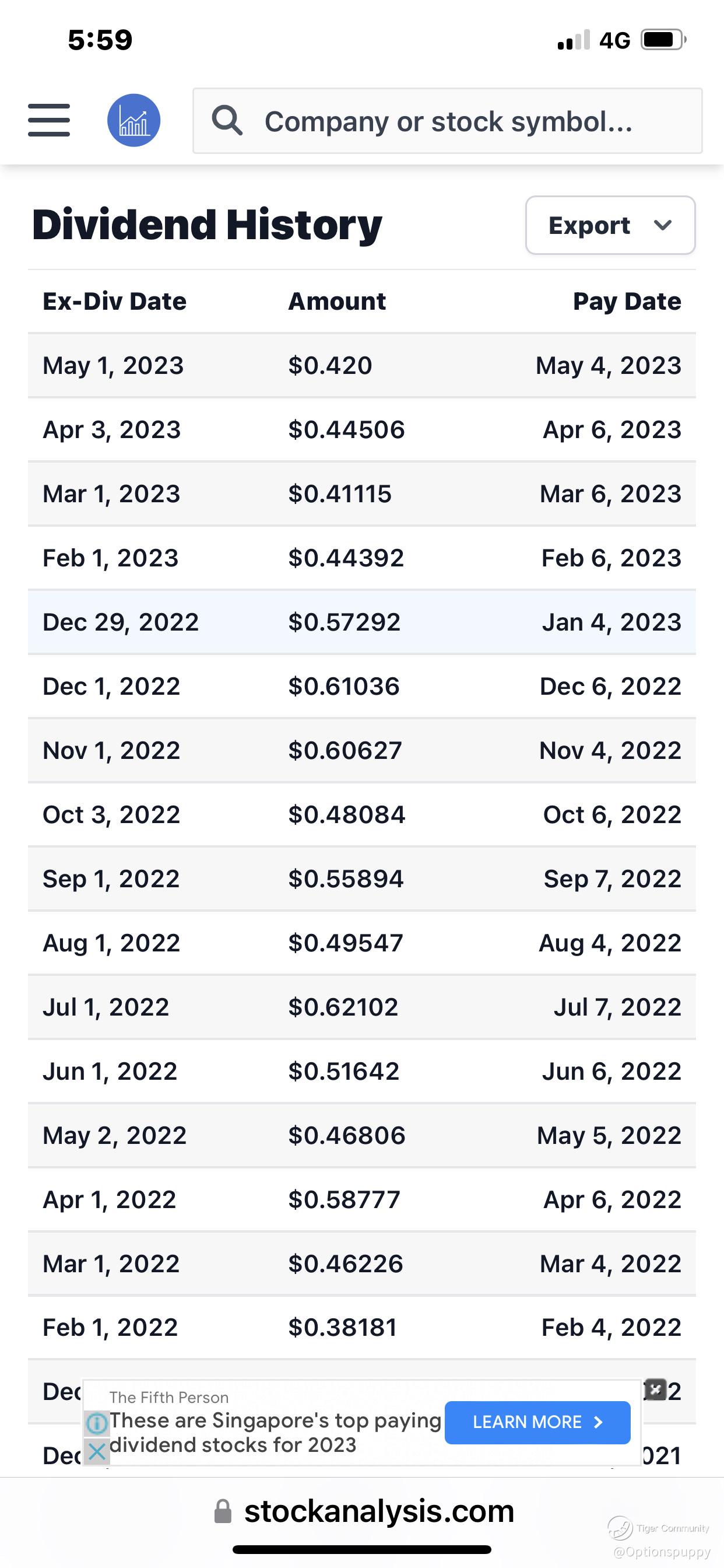Click the Singapore dividend stocks ad text
The width and height of the screenshot is (724, 1568).
coord(275,1432)
